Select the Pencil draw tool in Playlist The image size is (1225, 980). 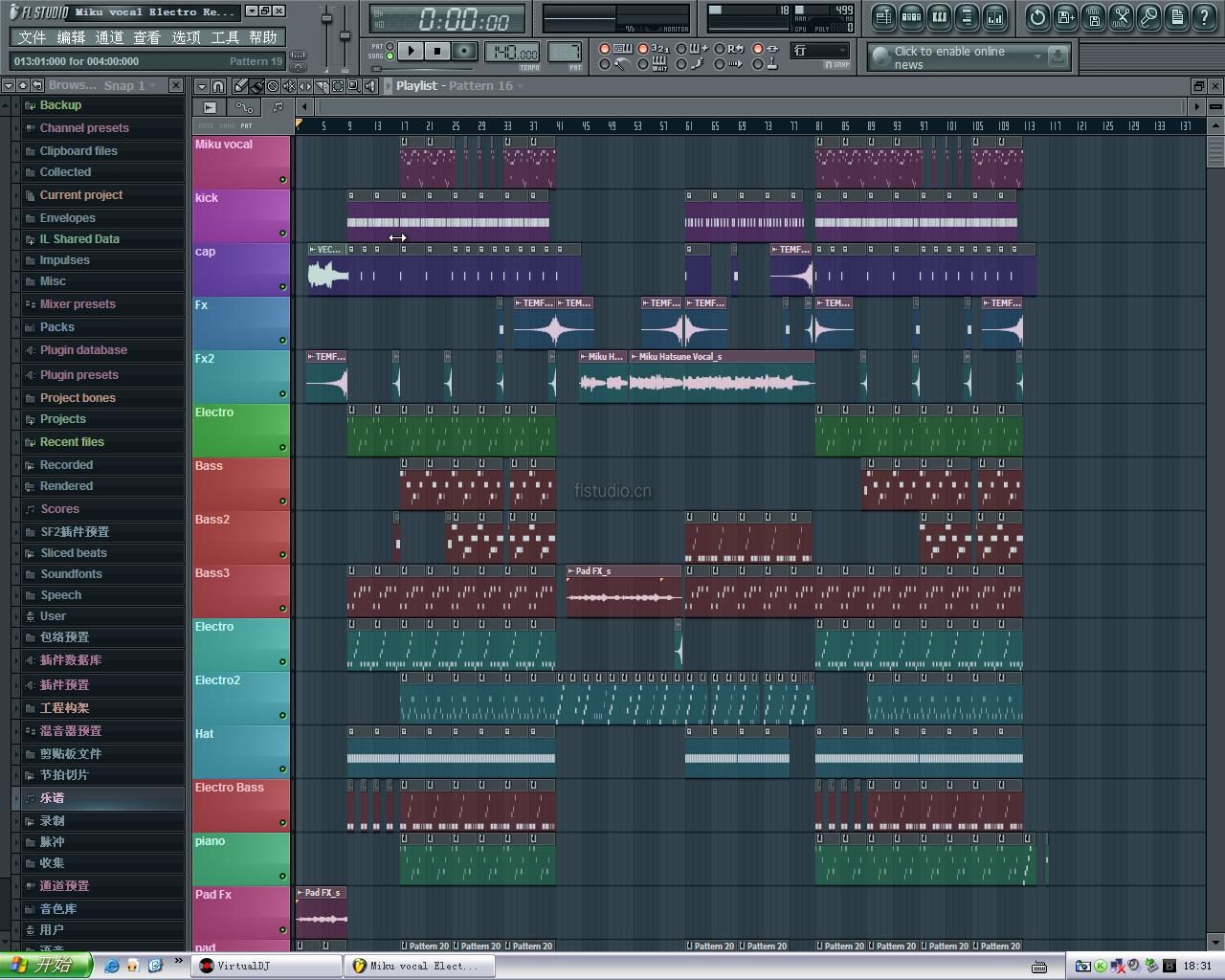(x=241, y=86)
